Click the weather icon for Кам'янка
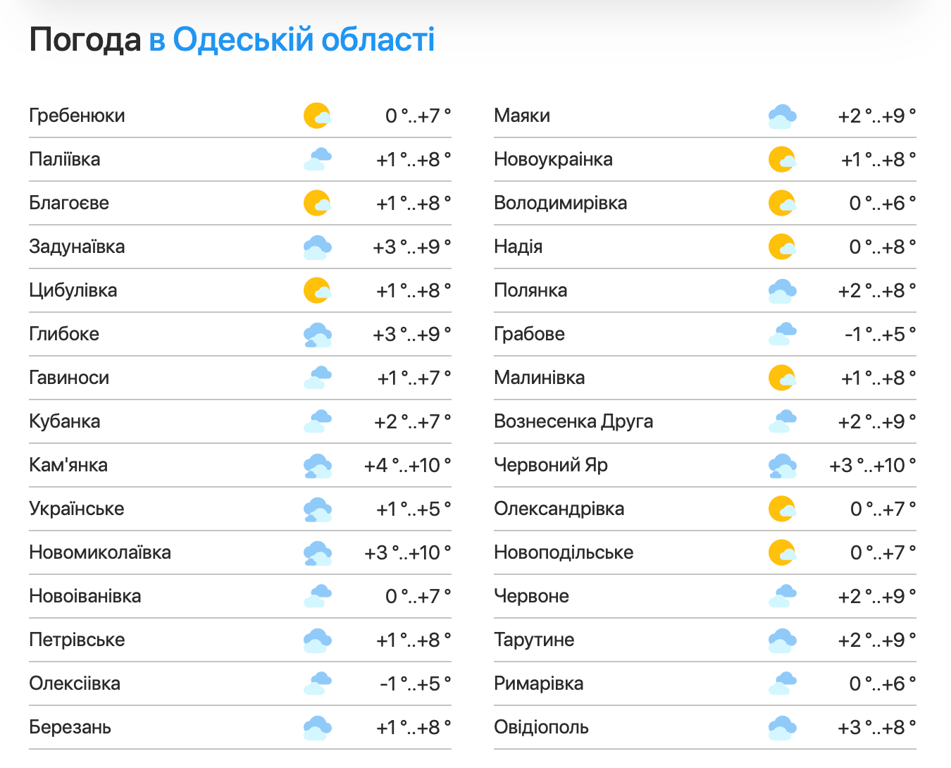Viewport: 951px width, 768px height. [317, 466]
